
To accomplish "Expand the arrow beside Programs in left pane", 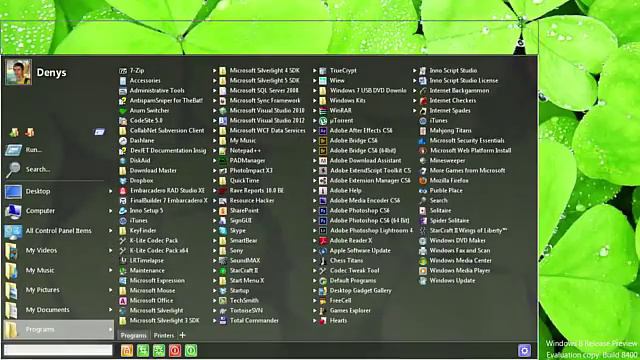I will 110,329.
